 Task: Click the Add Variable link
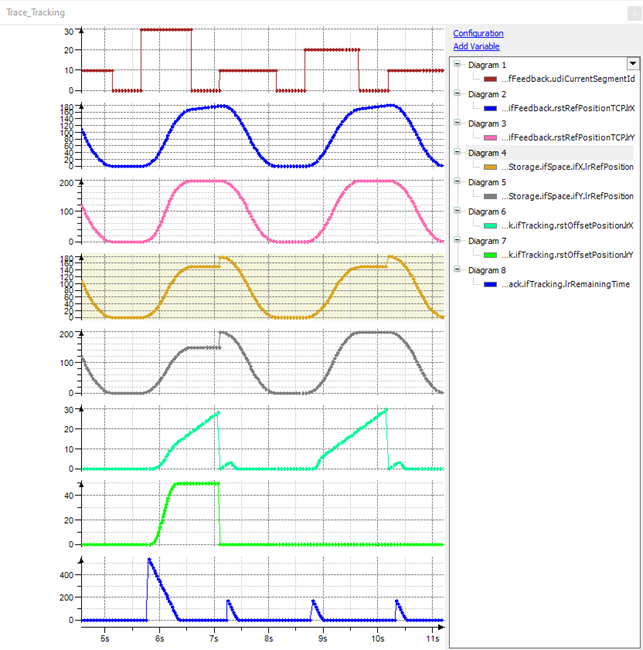(476, 46)
